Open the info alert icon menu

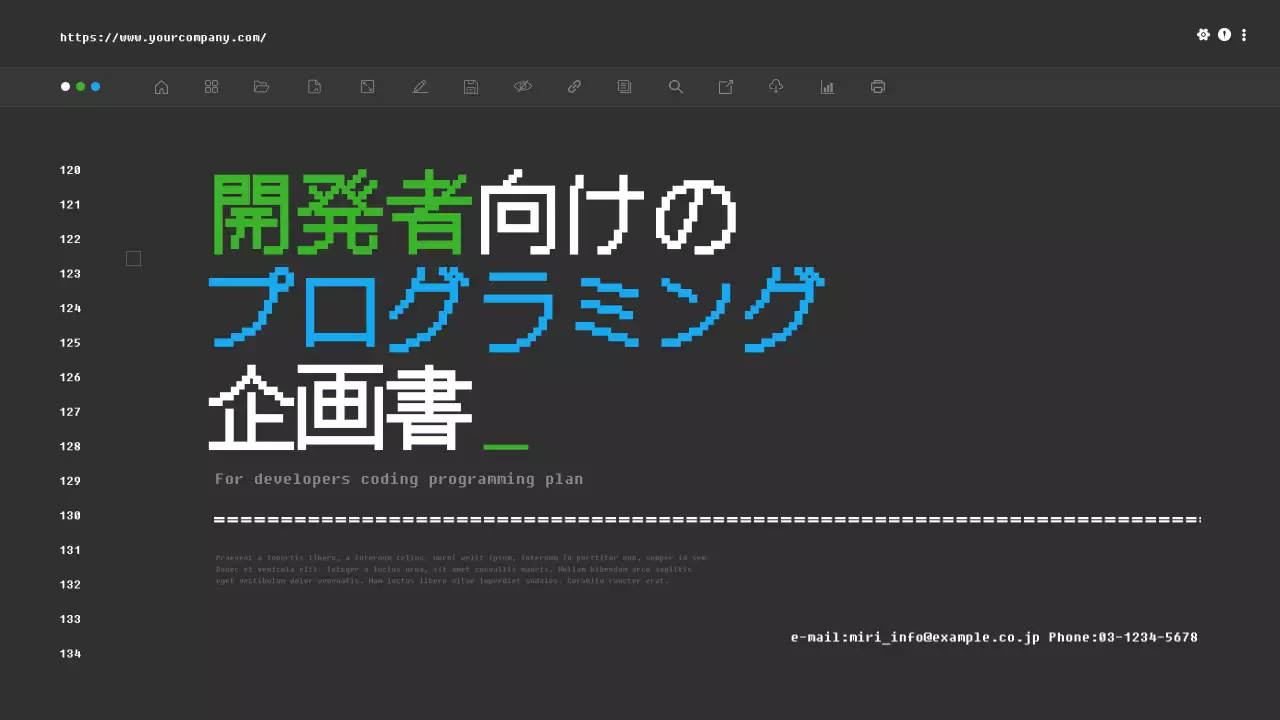point(1223,34)
